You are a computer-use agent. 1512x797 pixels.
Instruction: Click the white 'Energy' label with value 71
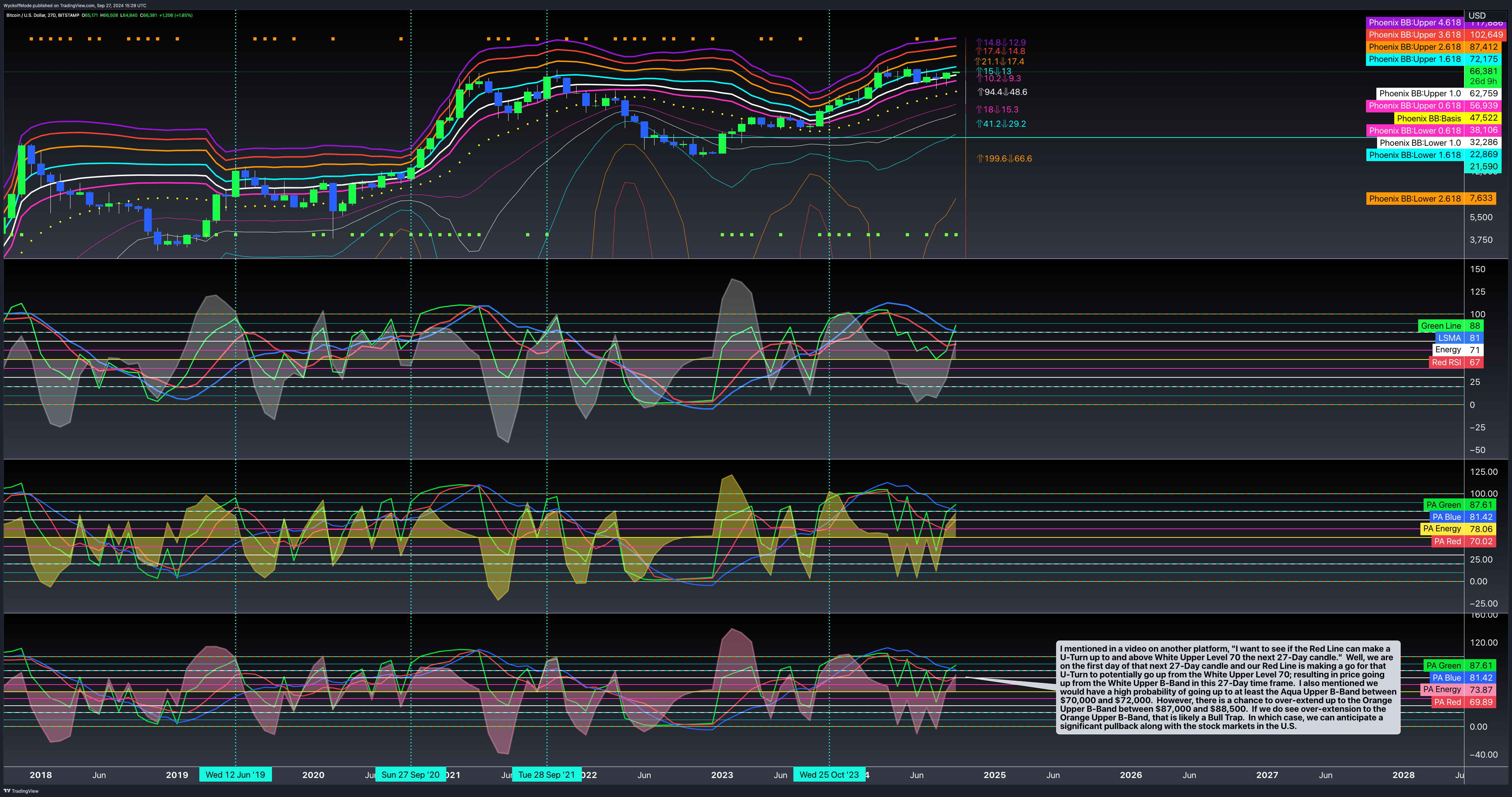pyautogui.click(x=1448, y=350)
